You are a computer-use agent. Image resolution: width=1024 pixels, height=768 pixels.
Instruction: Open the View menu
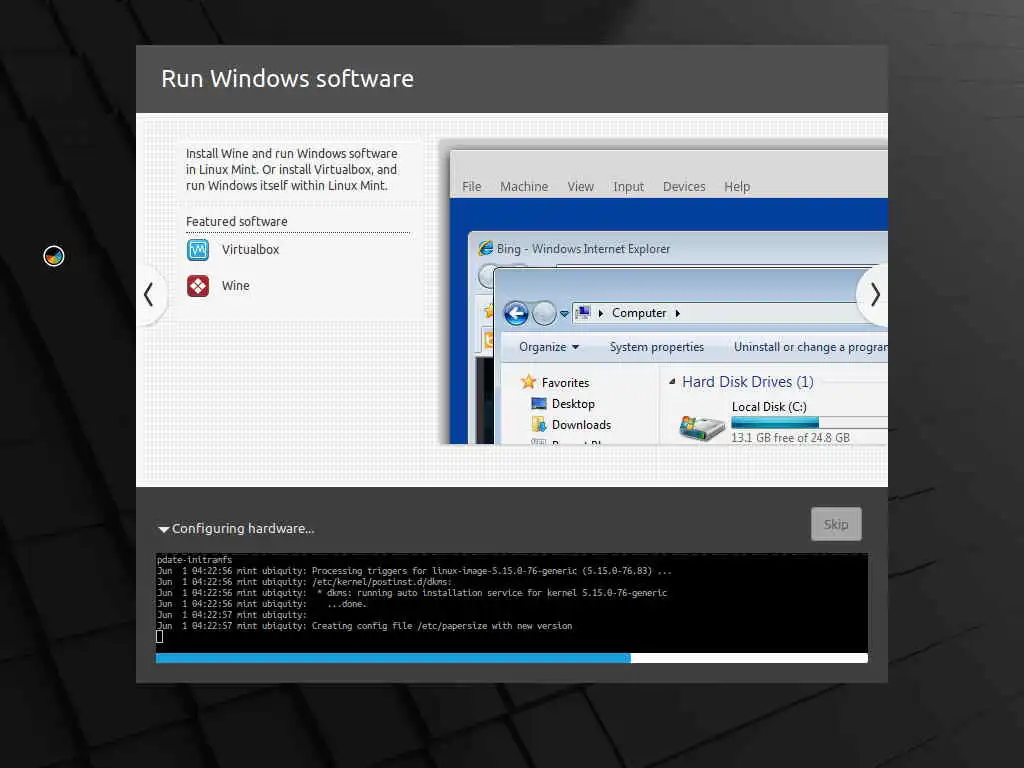point(581,187)
